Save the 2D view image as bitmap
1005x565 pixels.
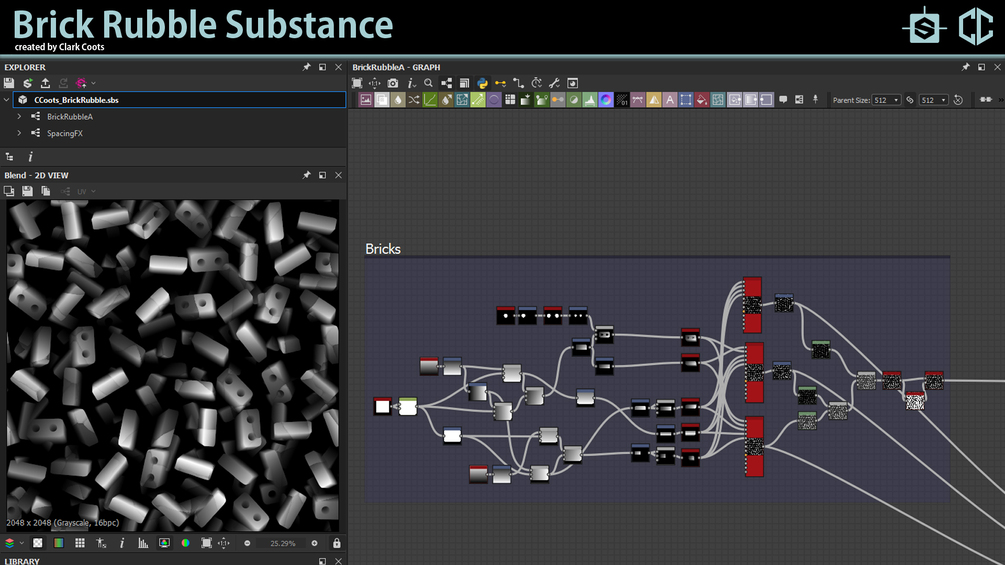27,191
